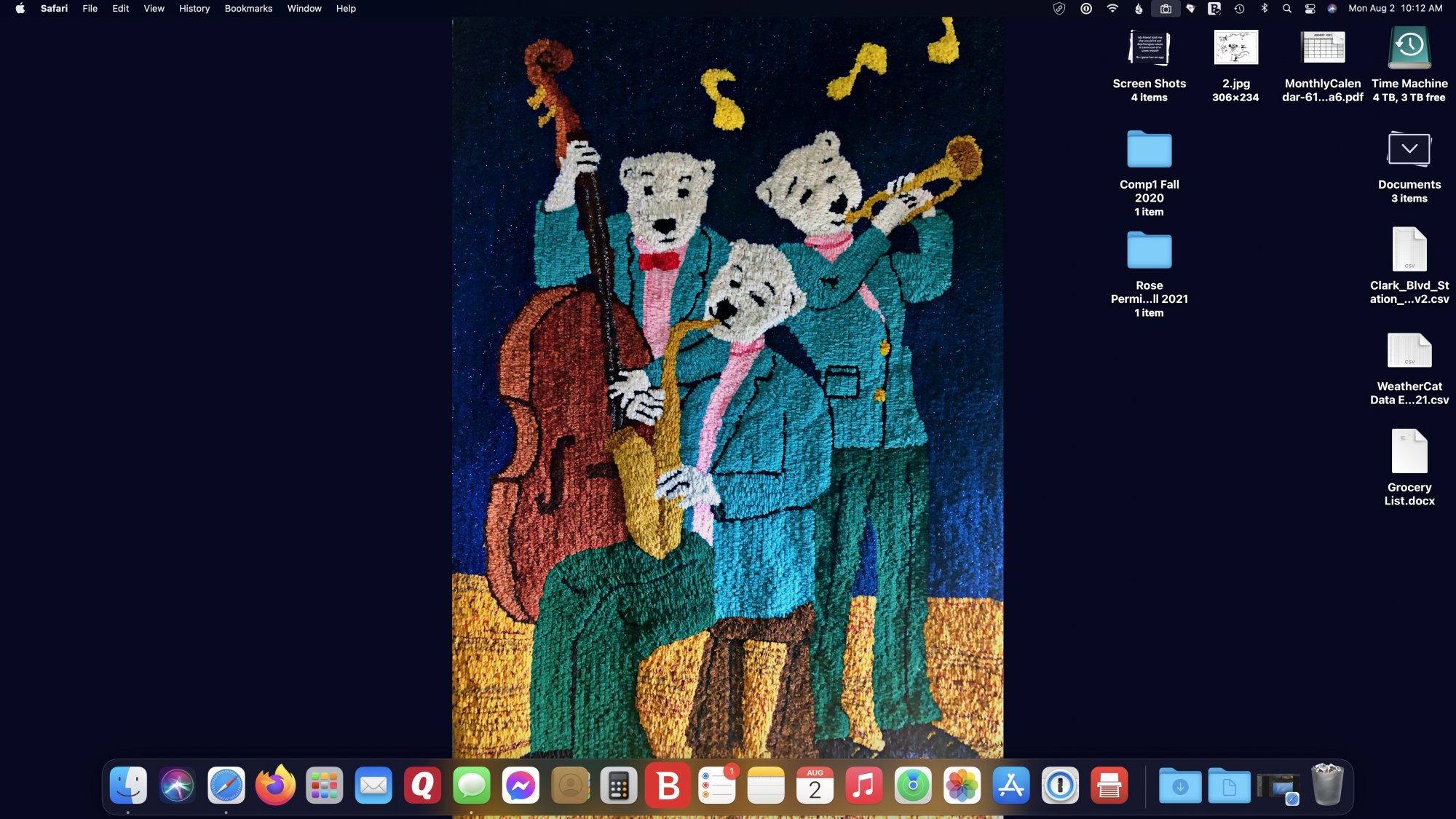Open Bitdefender red B icon
Viewport: 1456px width, 819px height.
(668, 786)
